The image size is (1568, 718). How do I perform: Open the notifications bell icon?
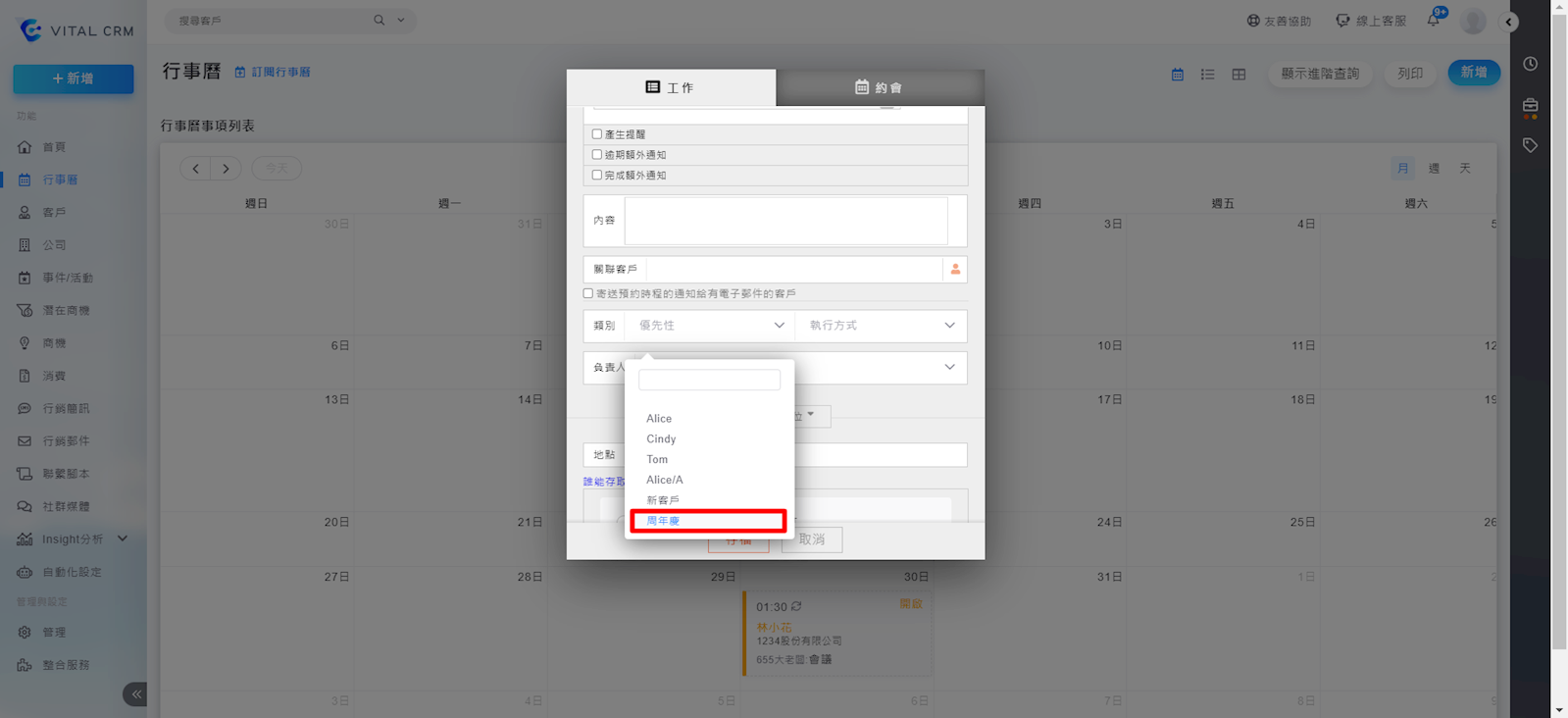coord(1434,20)
